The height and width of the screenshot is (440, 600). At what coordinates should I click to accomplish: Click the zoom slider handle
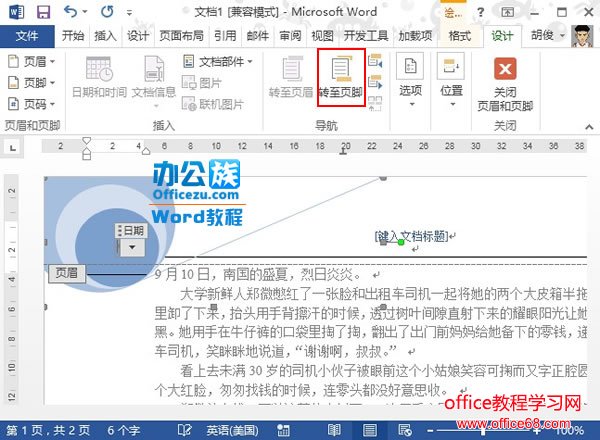(483, 431)
